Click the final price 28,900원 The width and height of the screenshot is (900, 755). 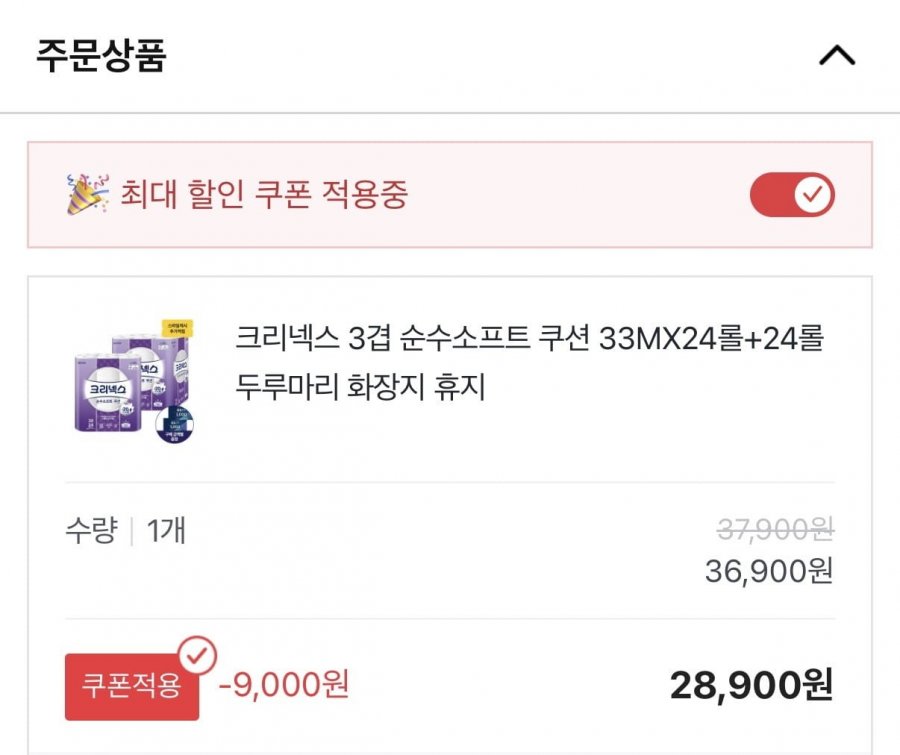click(x=751, y=684)
